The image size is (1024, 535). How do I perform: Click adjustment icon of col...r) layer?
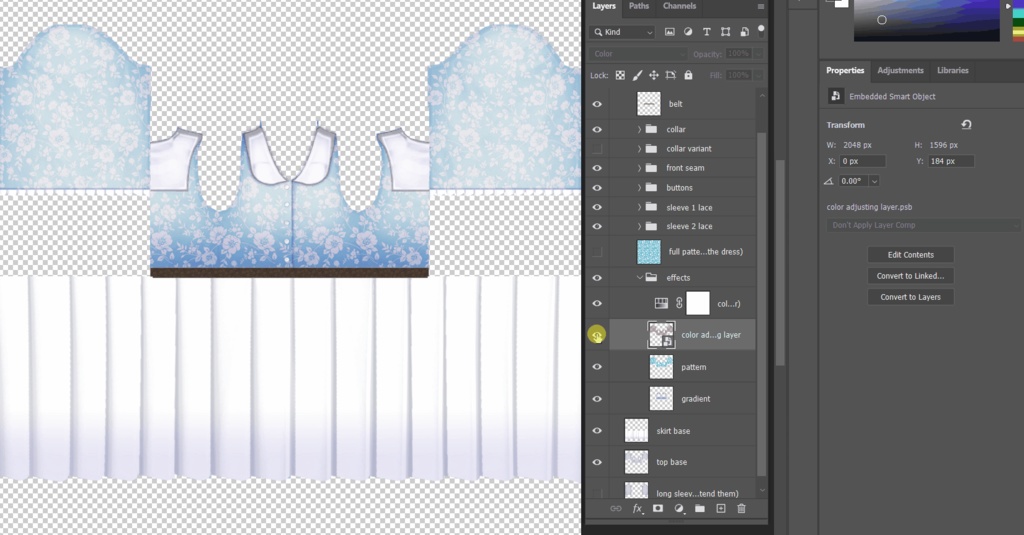tap(662, 303)
